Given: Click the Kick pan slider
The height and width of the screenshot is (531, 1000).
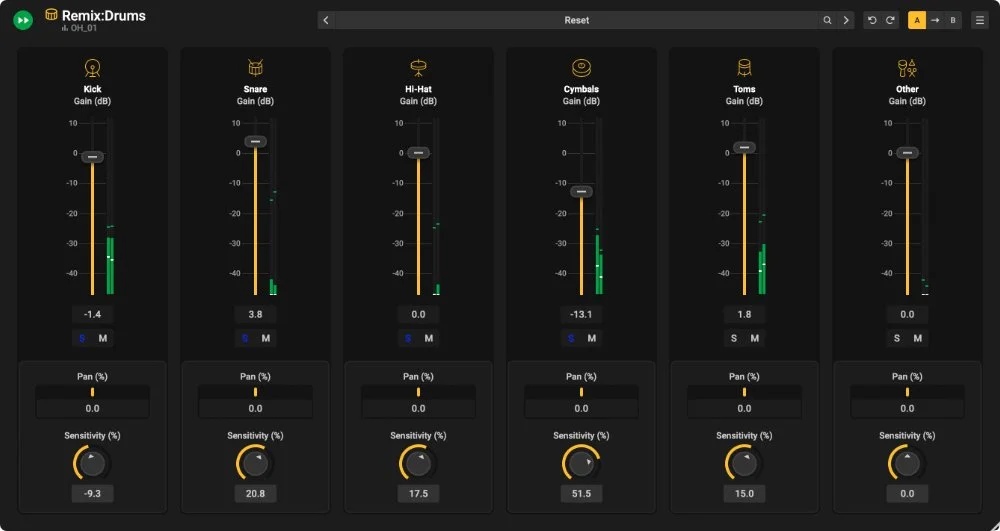Looking at the screenshot, I should [92, 392].
